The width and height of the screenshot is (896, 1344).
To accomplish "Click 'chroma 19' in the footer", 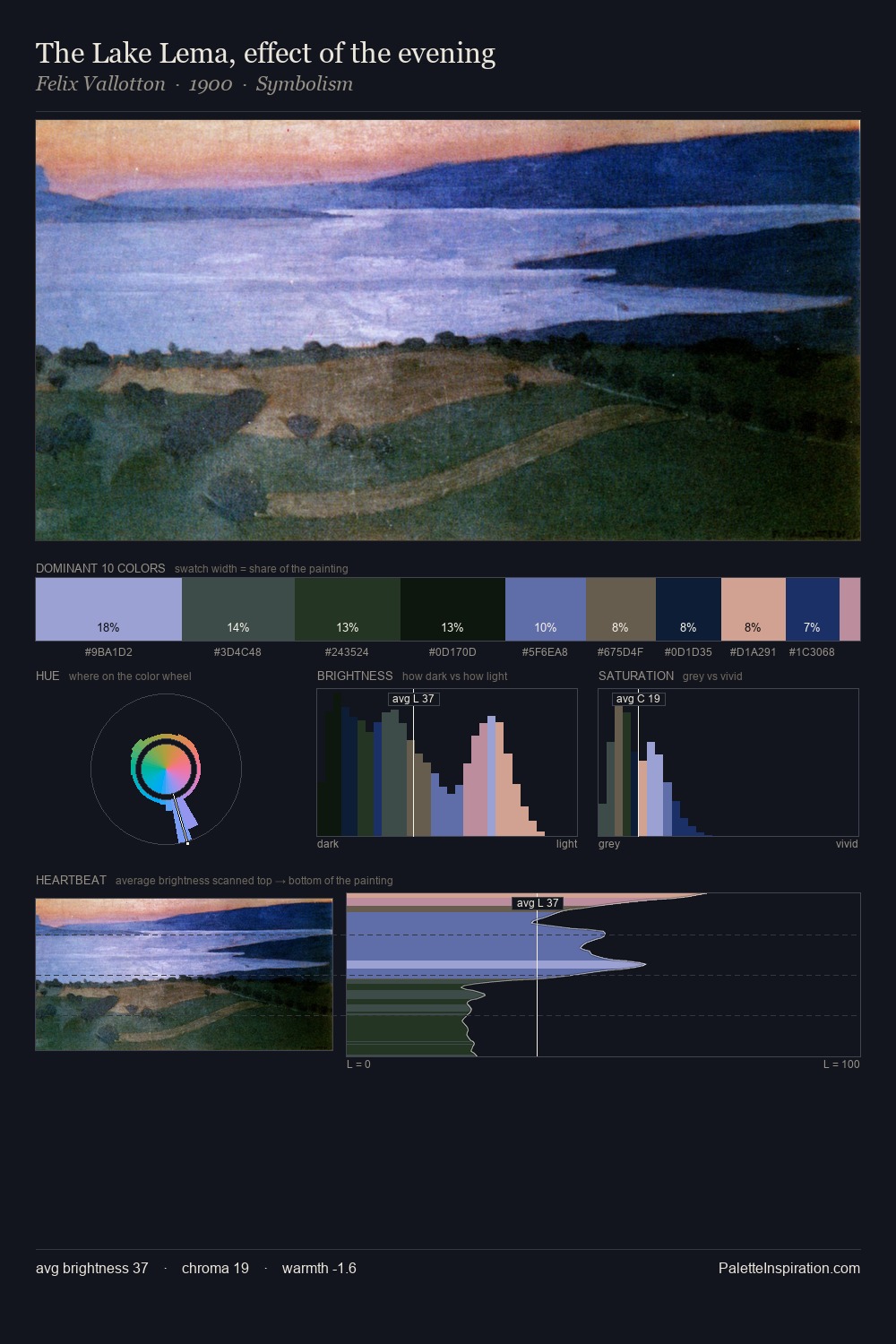I will 215,1268.
